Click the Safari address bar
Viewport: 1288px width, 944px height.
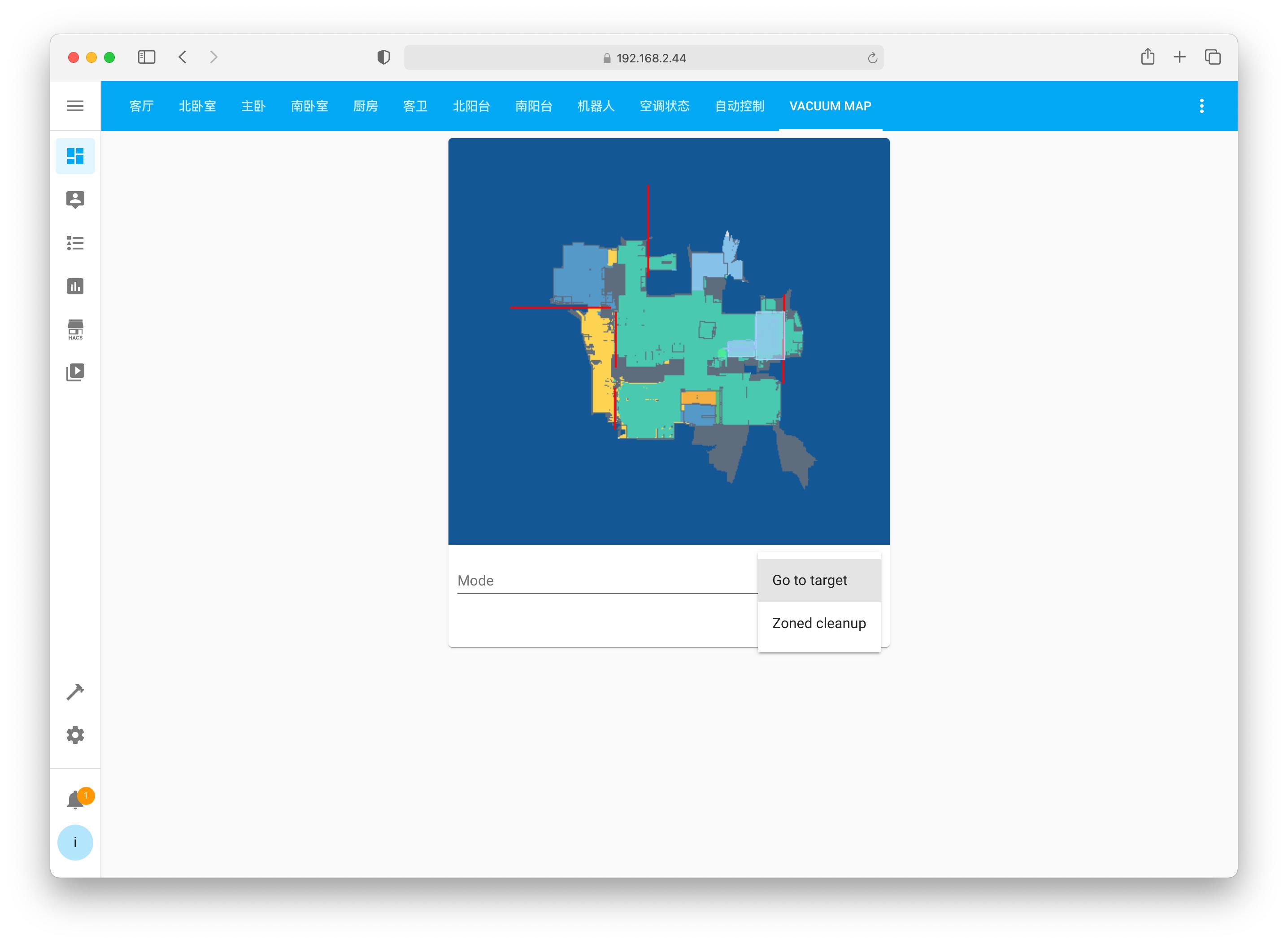coord(643,58)
